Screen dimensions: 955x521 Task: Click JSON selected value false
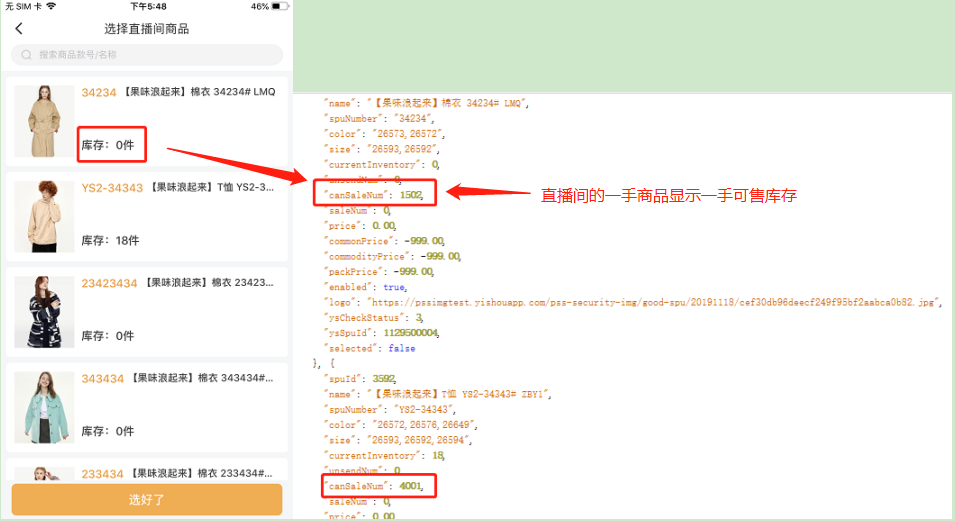(402, 349)
